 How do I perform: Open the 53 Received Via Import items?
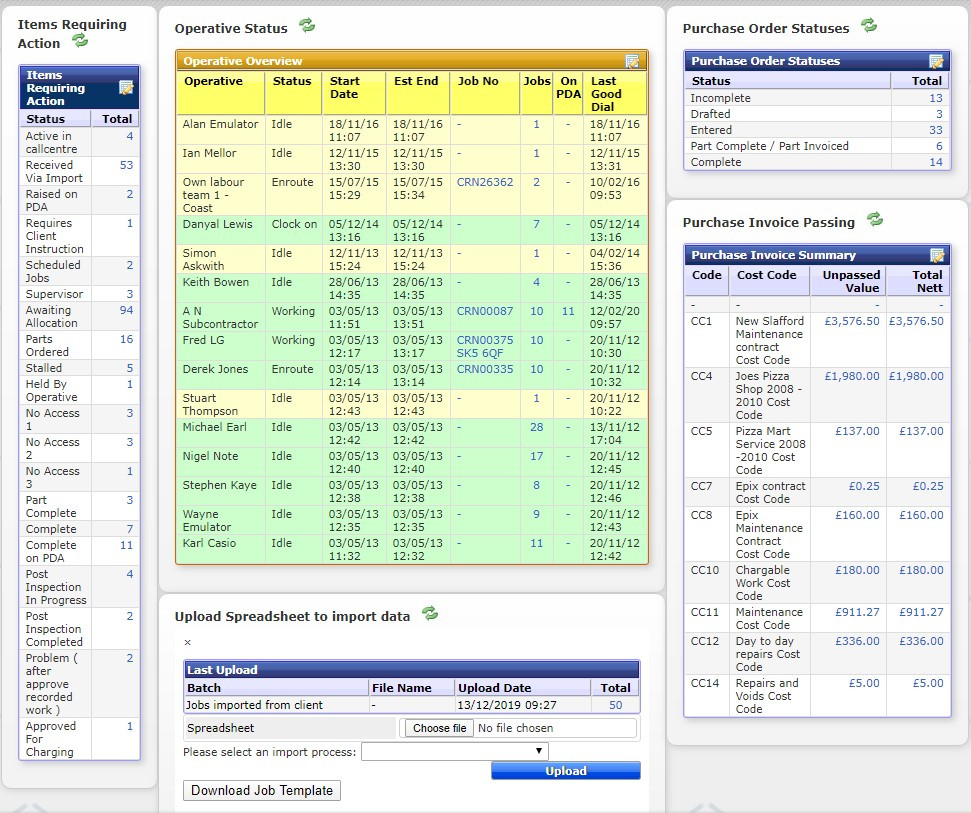point(126,165)
